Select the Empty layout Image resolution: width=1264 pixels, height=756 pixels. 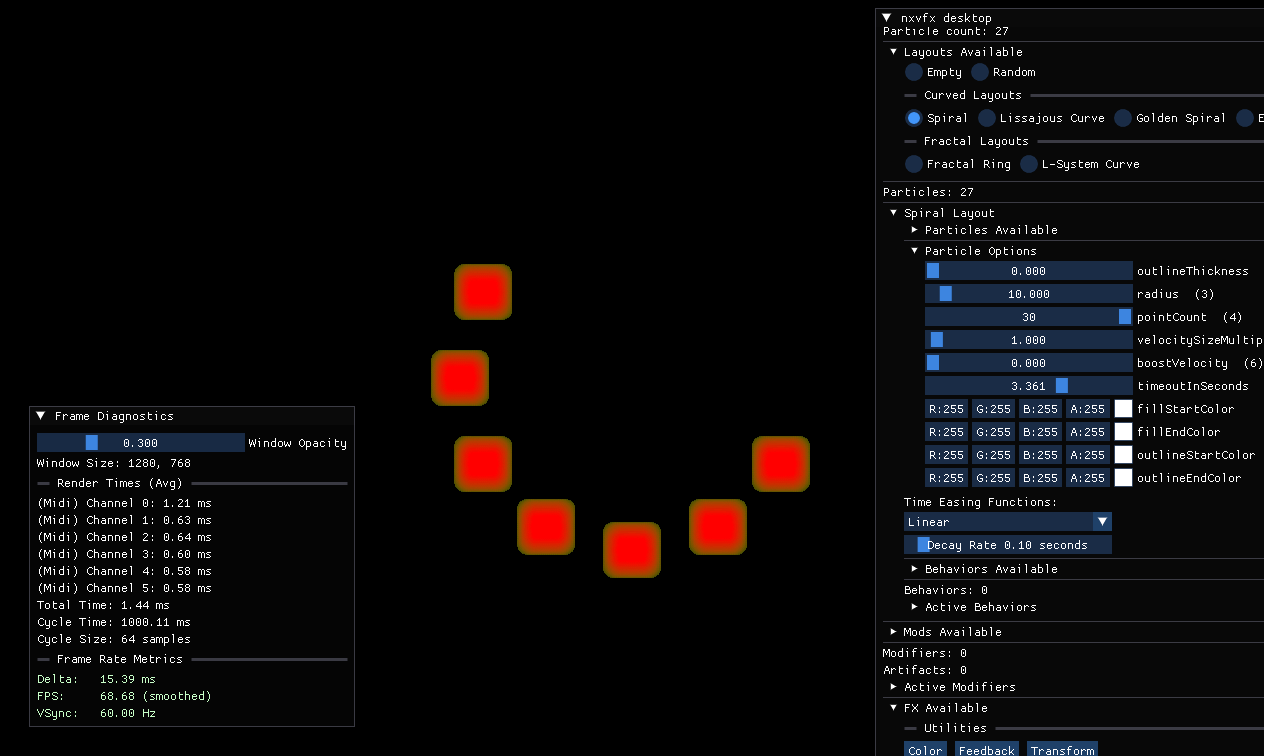[x=913, y=72]
